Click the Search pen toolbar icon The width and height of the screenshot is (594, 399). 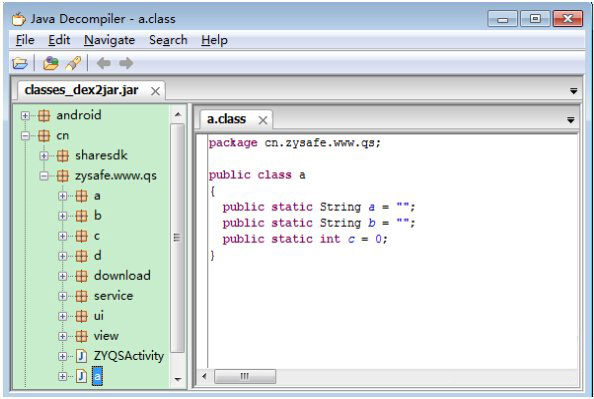pyautogui.click(x=73, y=63)
